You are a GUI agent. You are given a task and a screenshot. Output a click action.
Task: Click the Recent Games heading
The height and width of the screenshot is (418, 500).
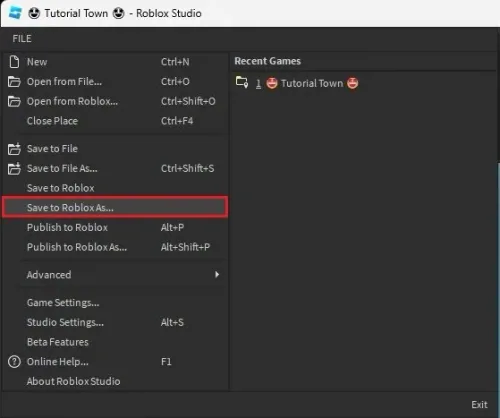tap(267, 61)
